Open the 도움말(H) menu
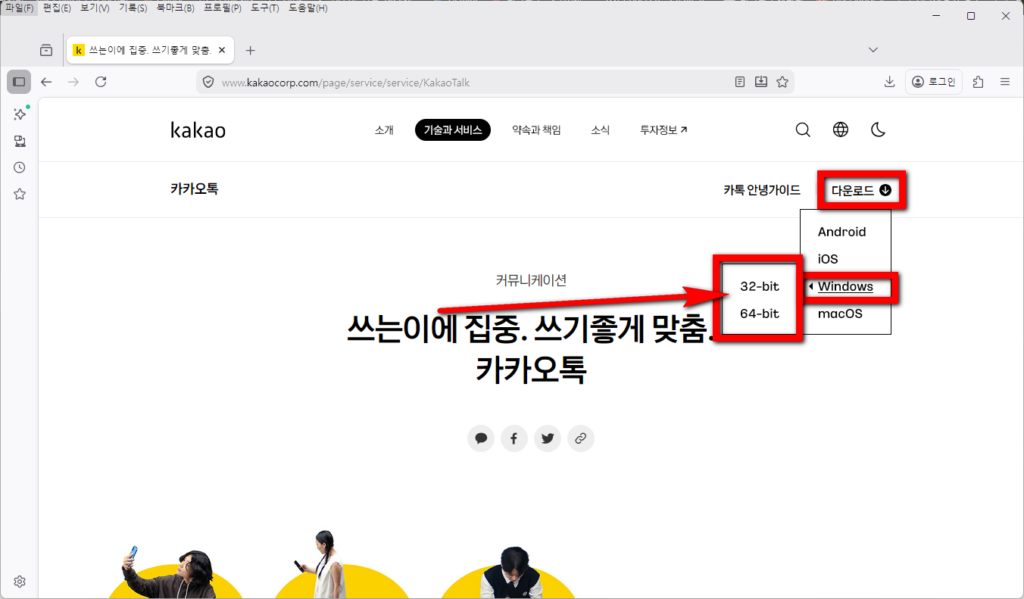The height and width of the screenshot is (599, 1024). pyautogui.click(x=308, y=8)
